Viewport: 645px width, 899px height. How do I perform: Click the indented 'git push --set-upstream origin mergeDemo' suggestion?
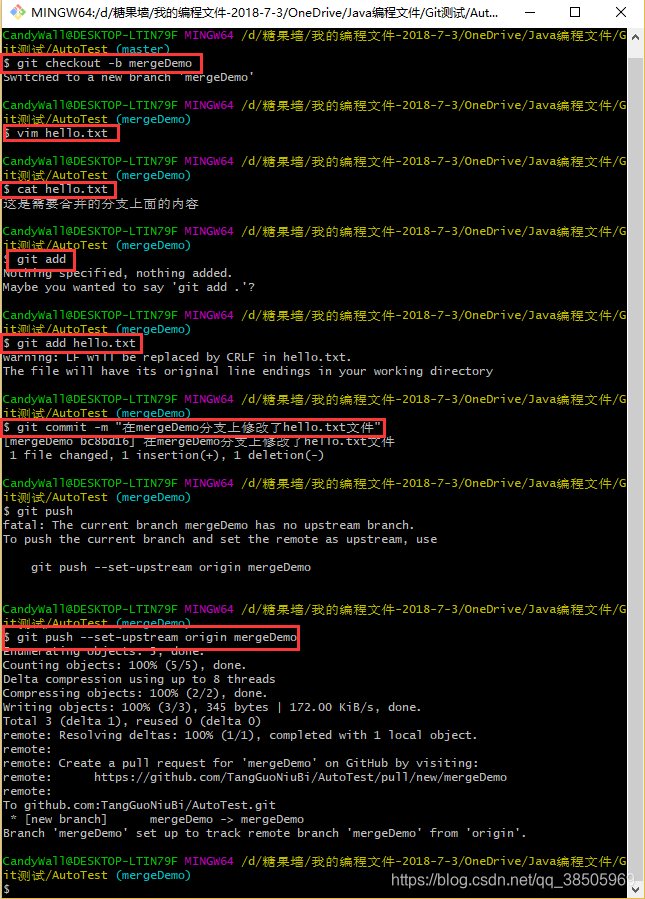click(171, 567)
